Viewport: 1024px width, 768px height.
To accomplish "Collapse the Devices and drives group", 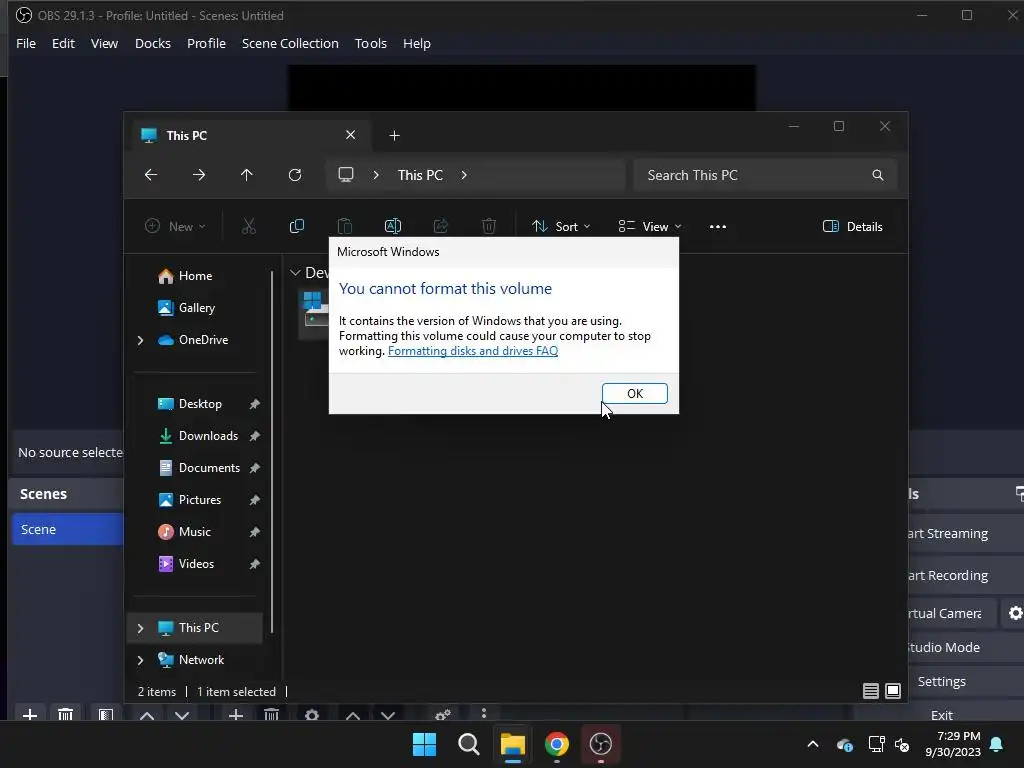I will click(x=295, y=272).
